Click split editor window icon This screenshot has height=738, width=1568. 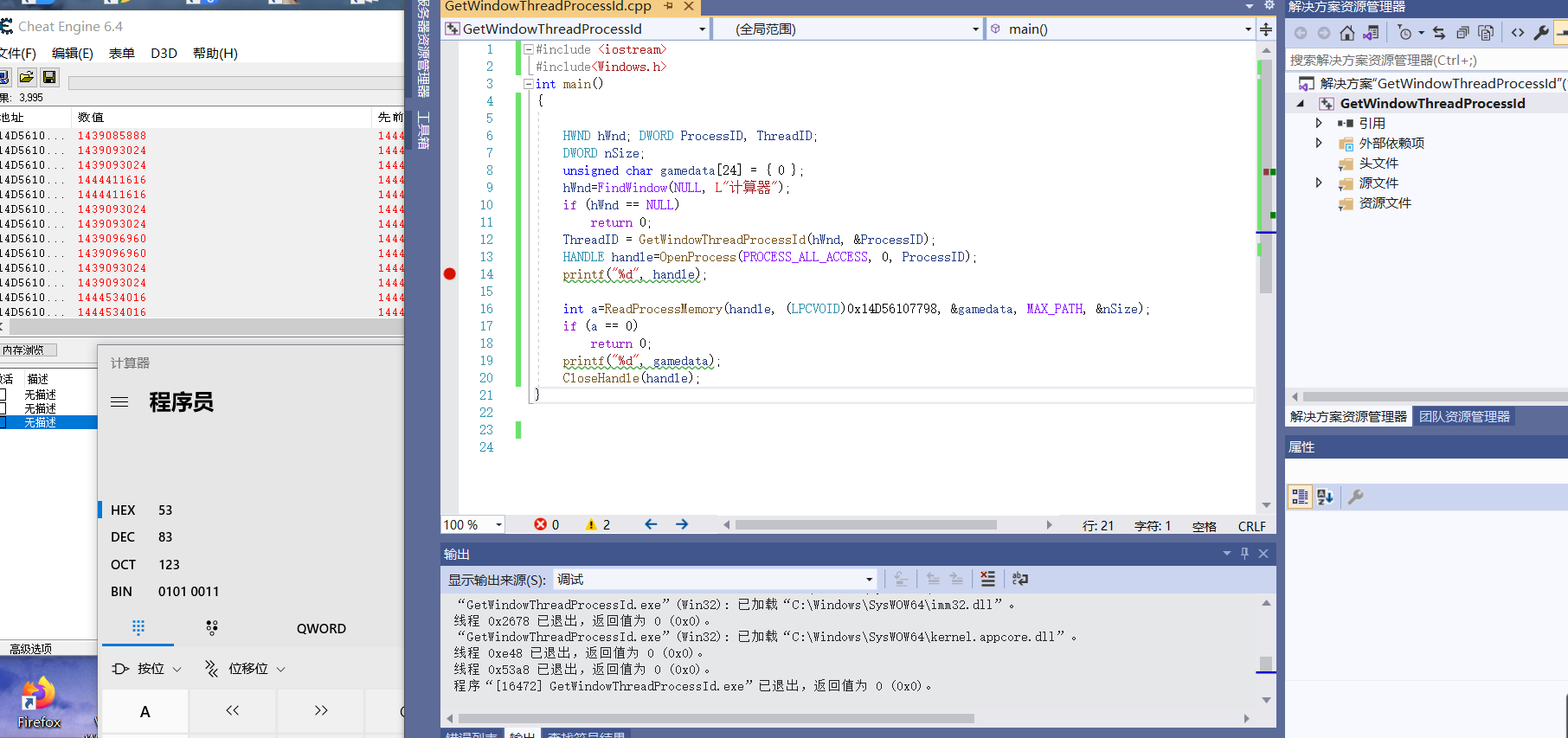1266,29
